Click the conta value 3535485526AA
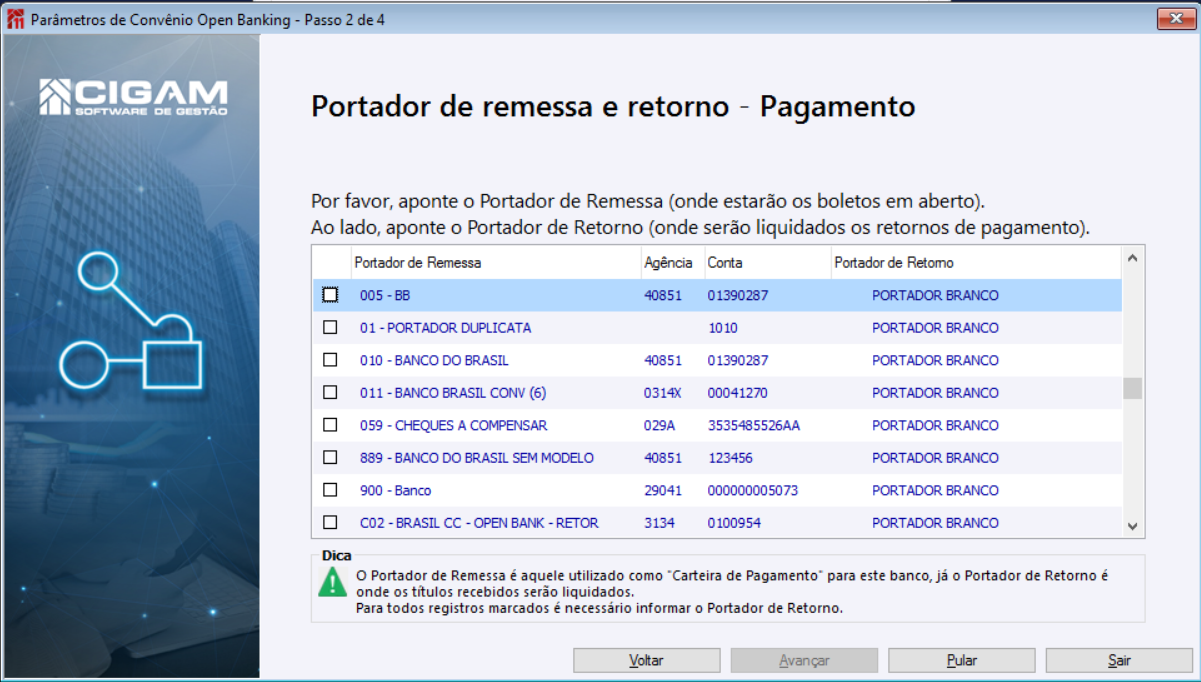The image size is (1201, 682). coord(754,426)
